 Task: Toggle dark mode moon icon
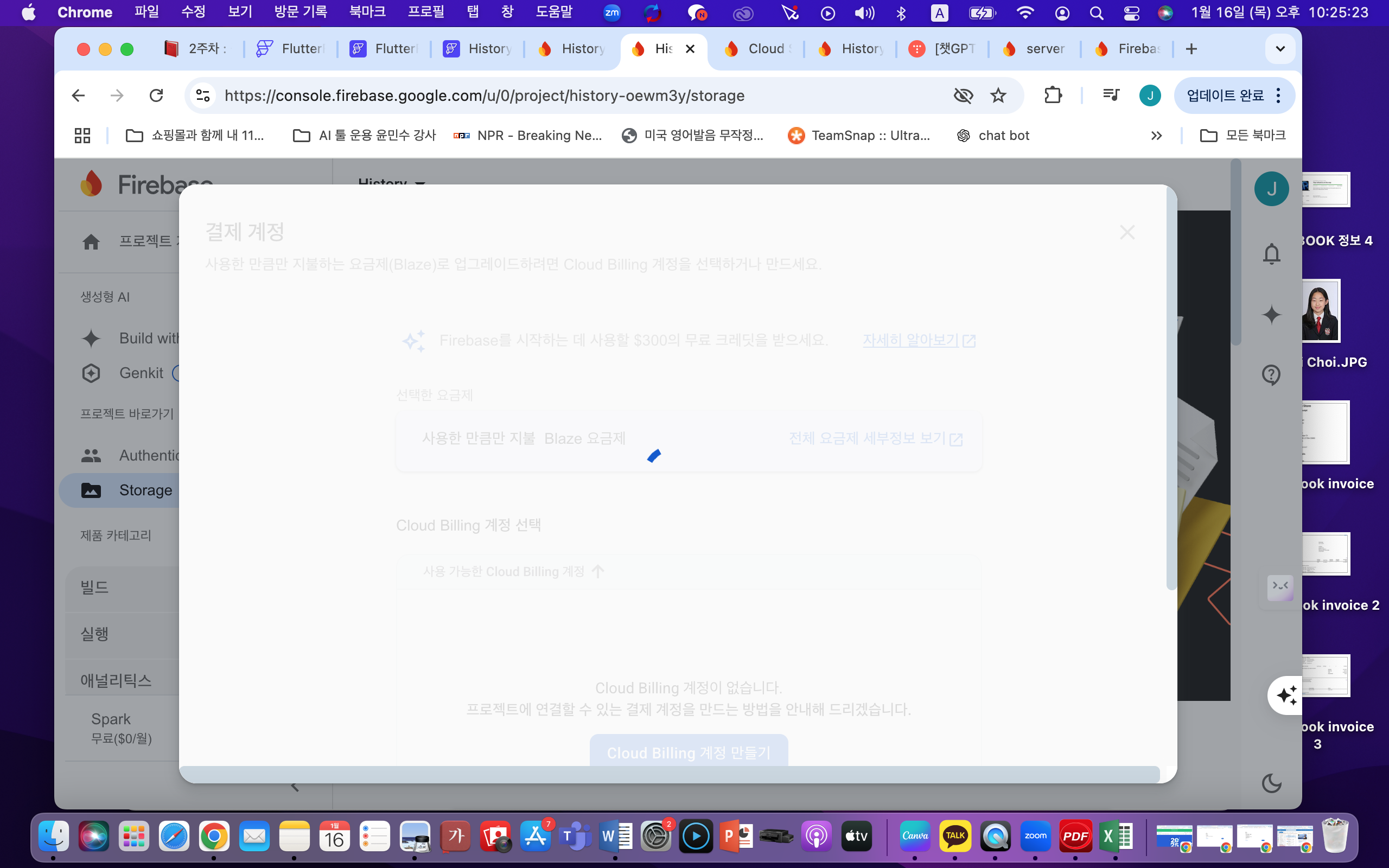[x=1271, y=783]
